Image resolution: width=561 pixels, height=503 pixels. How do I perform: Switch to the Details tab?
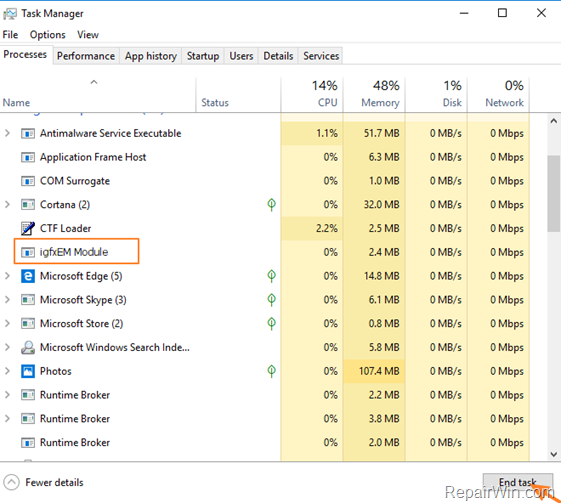coord(278,56)
